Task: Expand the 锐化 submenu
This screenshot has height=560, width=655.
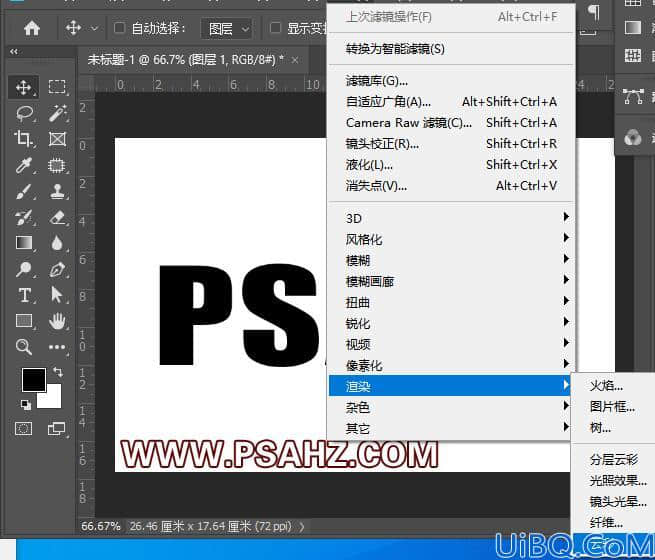Action: (x=451, y=323)
